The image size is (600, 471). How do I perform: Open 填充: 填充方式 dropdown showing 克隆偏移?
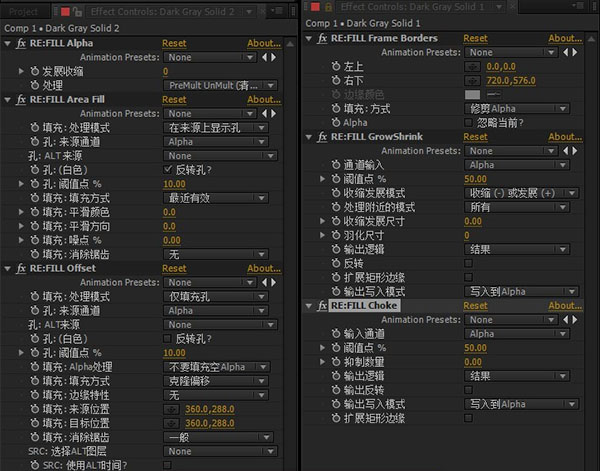point(216,381)
